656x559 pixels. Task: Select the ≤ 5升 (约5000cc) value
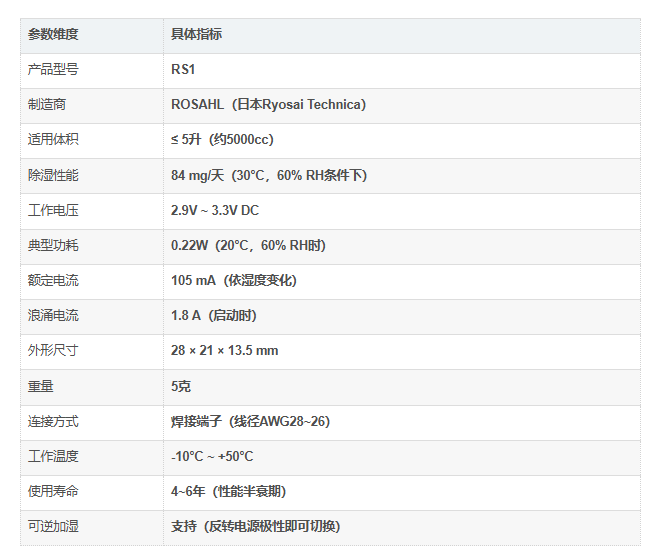click(x=222, y=139)
